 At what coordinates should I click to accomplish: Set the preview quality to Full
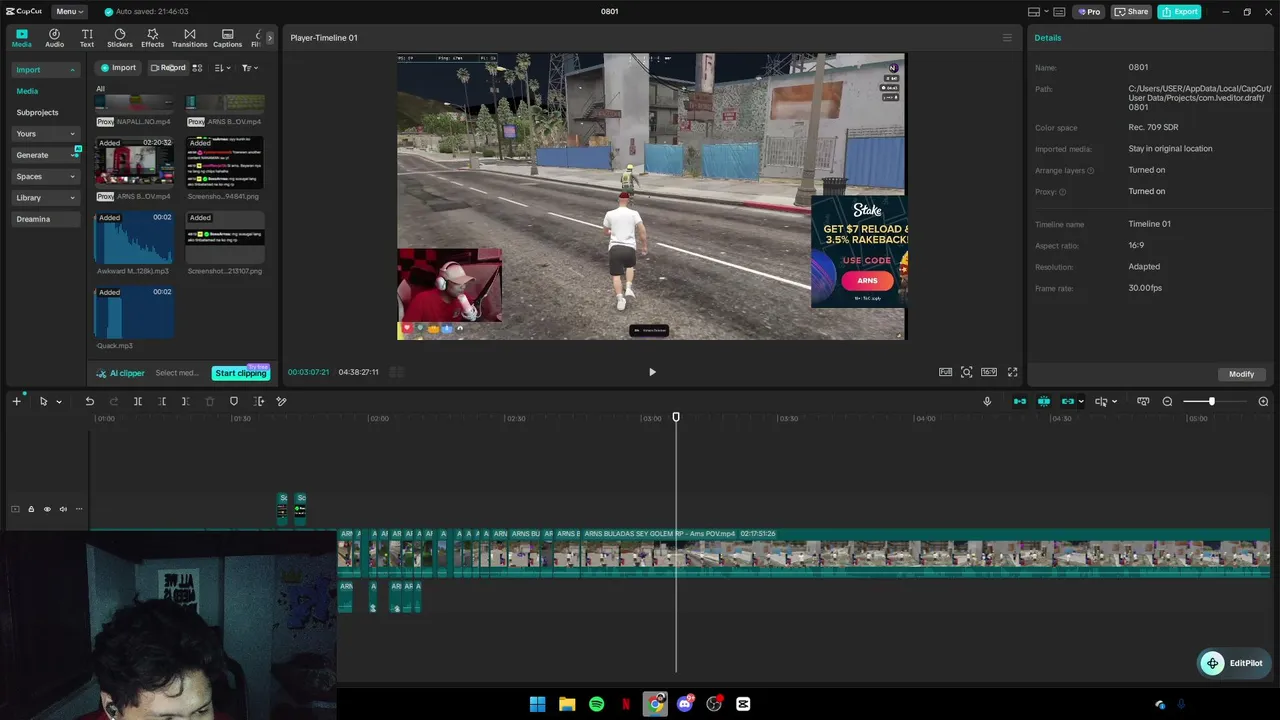945,372
